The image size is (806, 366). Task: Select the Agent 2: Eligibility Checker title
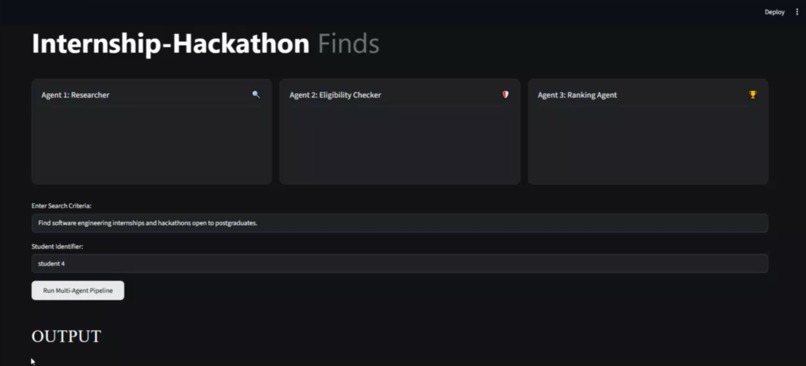(x=335, y=95)
